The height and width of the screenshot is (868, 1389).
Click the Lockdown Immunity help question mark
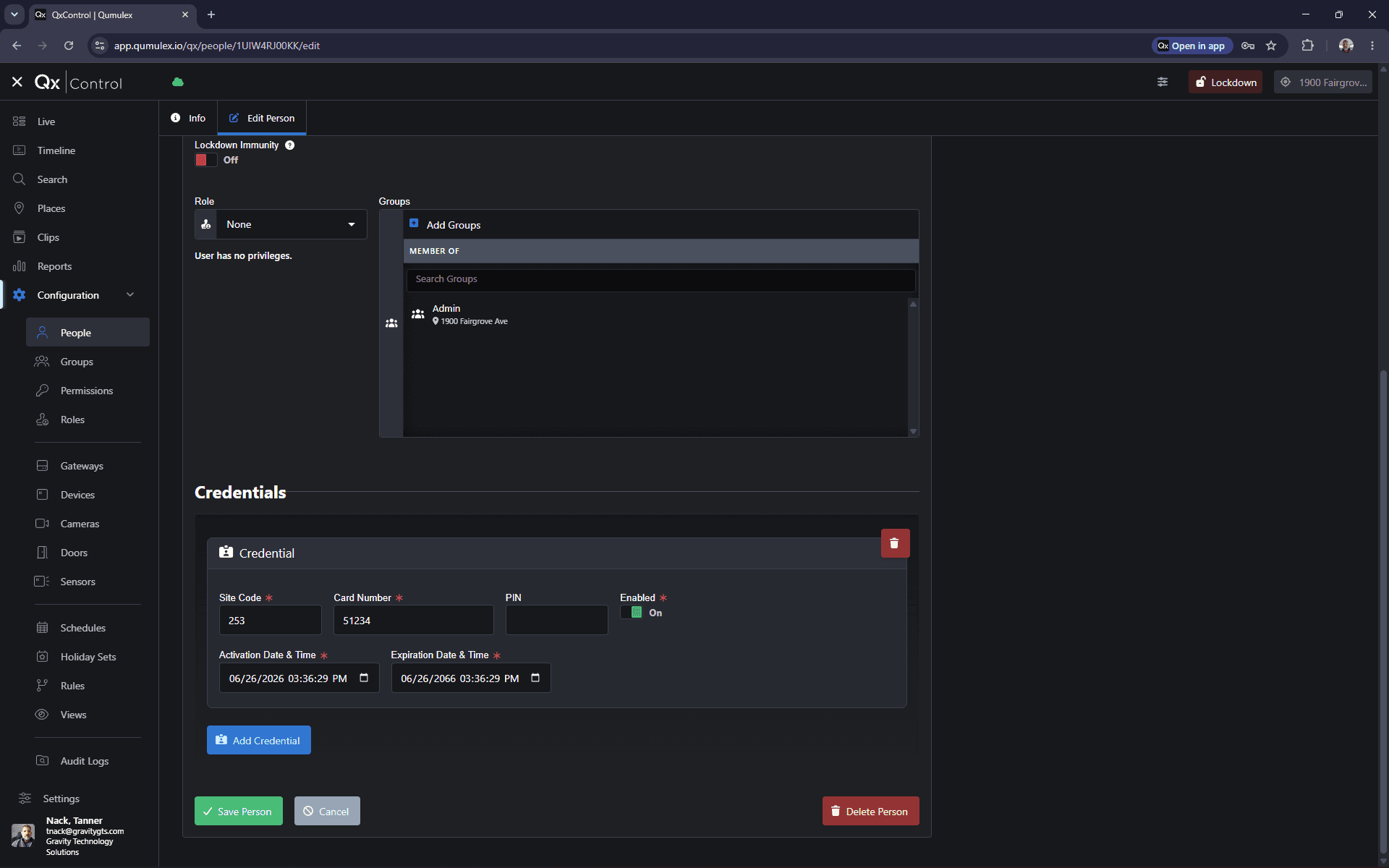tap(289, 145)
